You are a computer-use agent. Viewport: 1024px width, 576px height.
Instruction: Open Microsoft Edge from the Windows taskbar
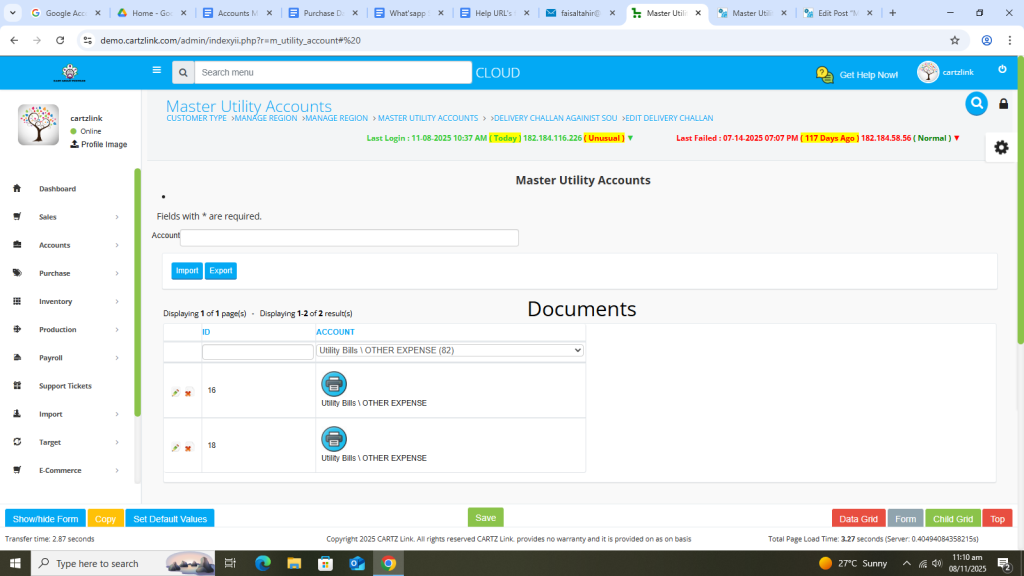263,564
